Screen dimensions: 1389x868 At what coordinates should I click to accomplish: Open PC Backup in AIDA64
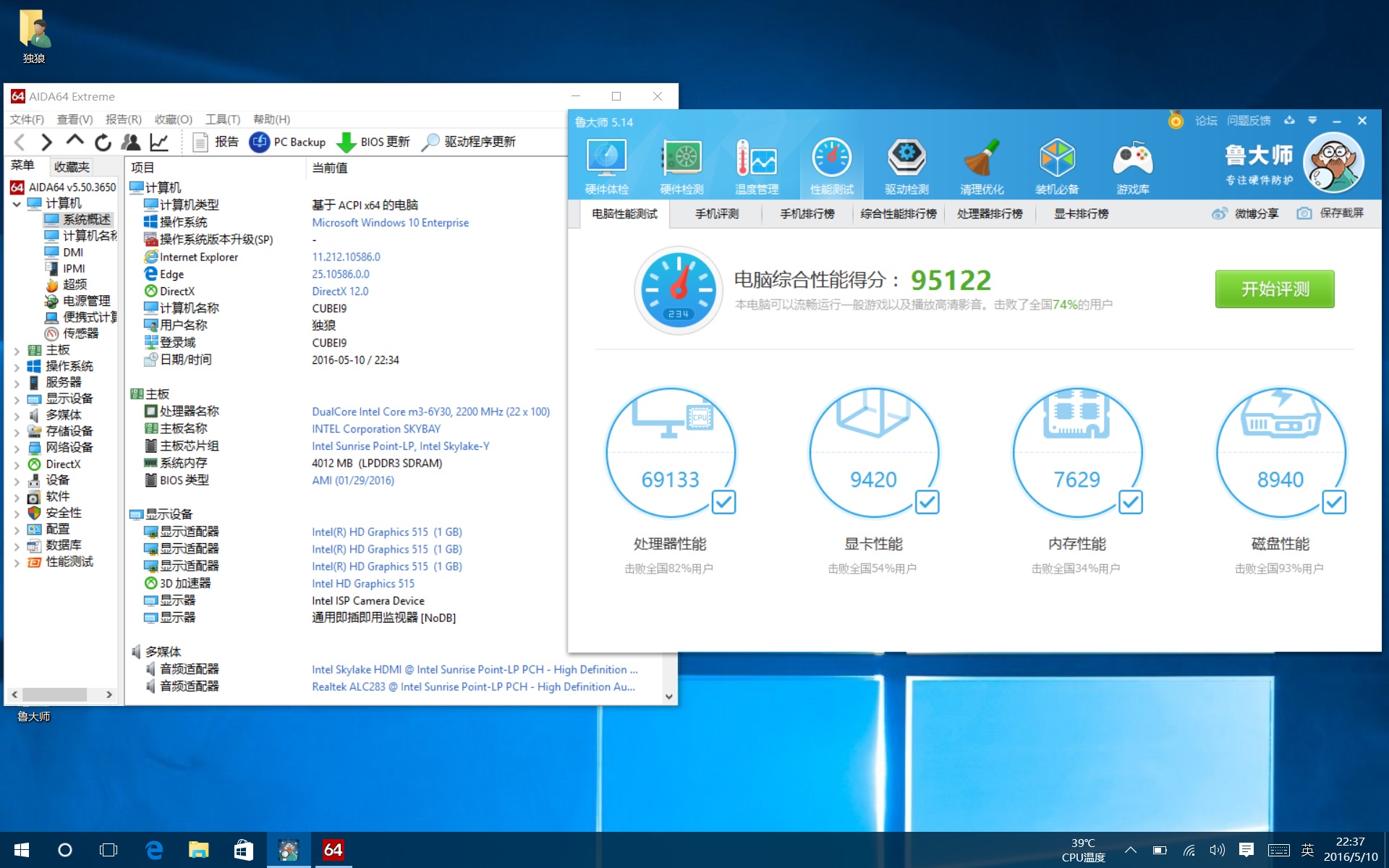pos(287,142)
